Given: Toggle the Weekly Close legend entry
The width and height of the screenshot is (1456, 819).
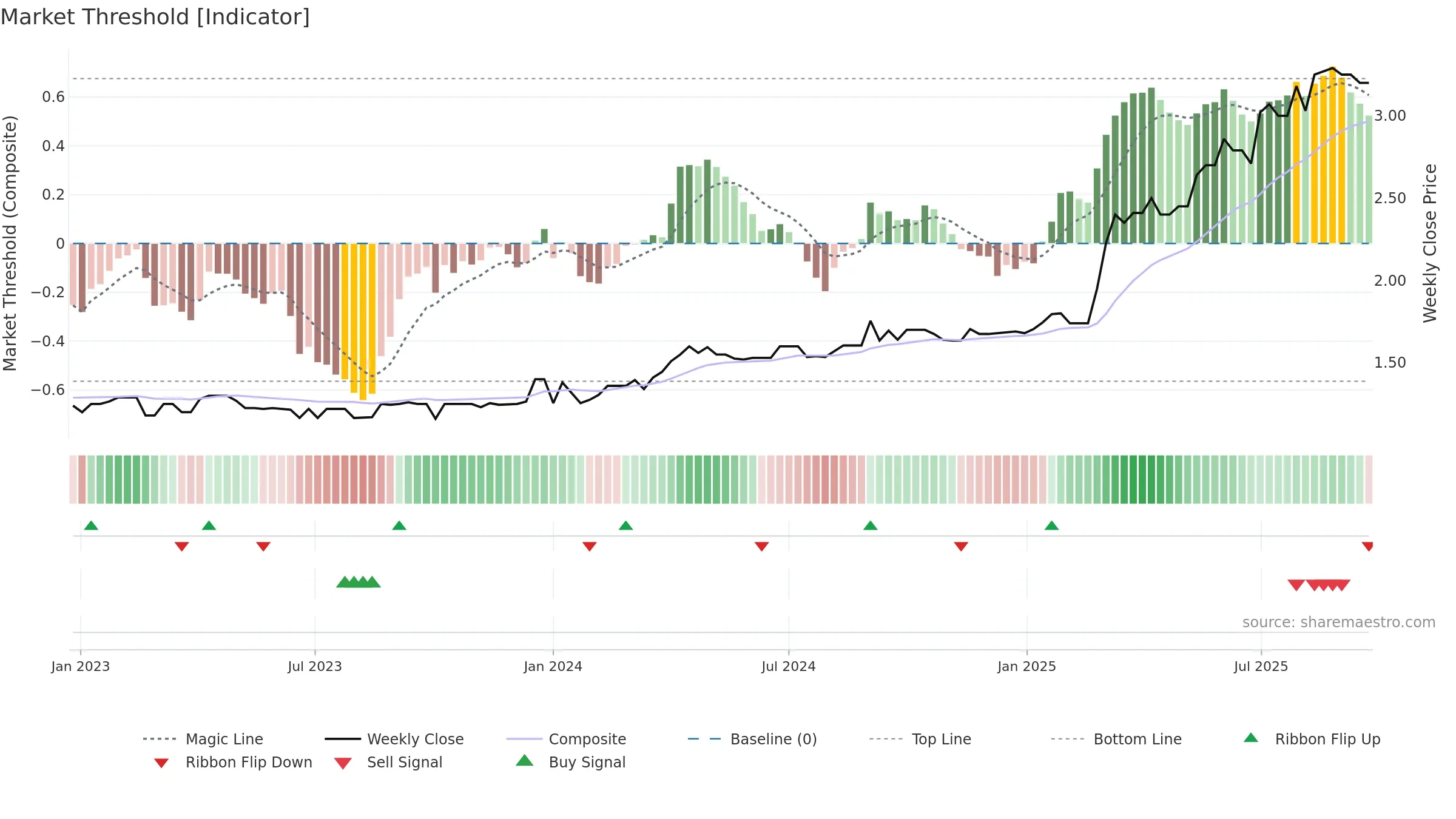Looking at the screenshot, I should [394, 739].
